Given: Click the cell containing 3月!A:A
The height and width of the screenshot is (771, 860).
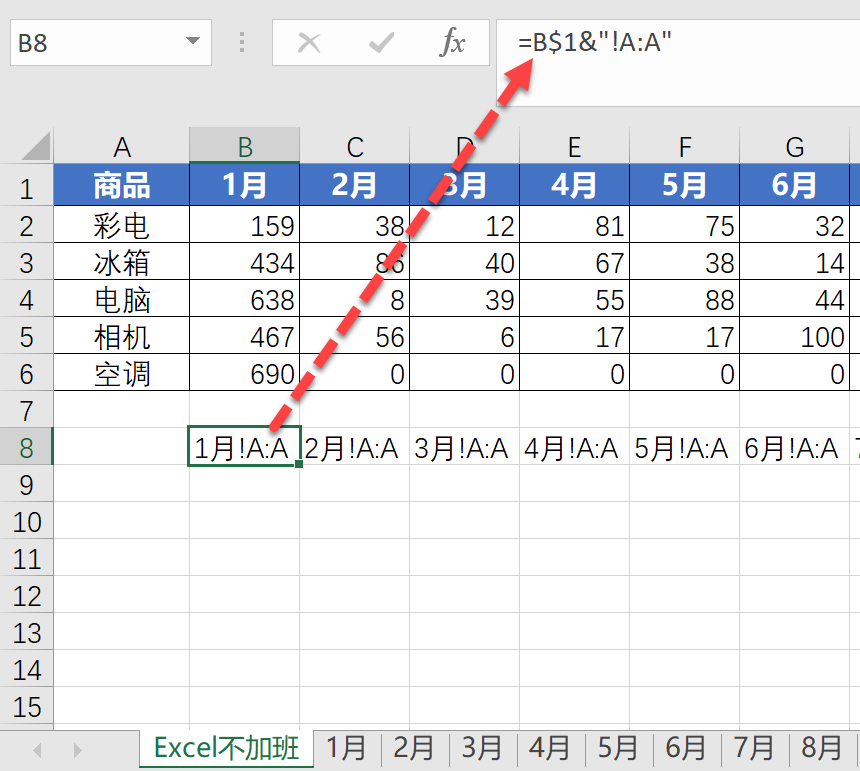Looking at the screenshot, I should pos(465,447).
